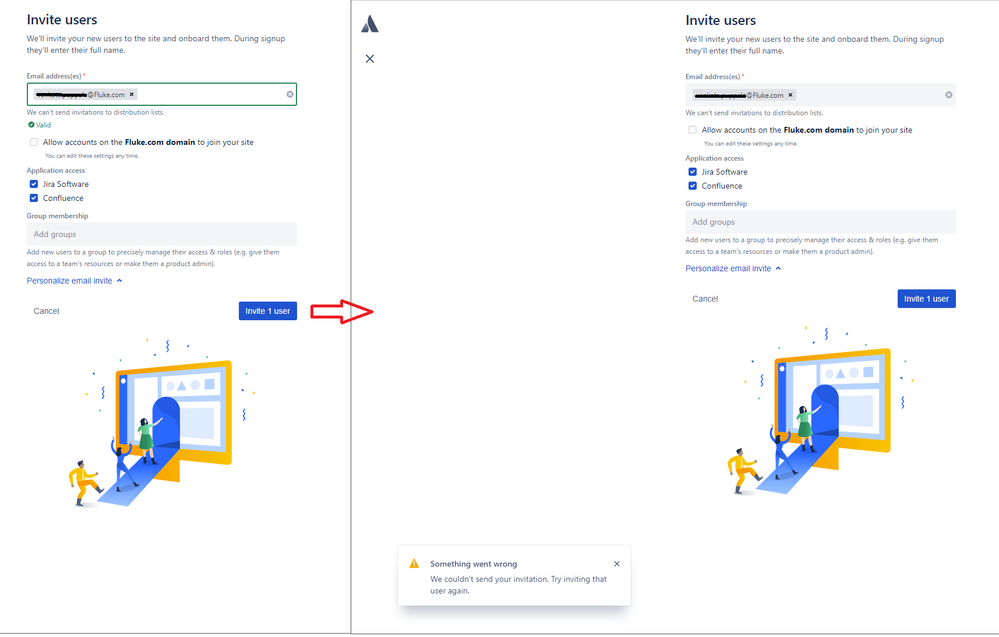999x637 pixels.
Task: Cancel the invitation in right panel
Action: [705, 299]
